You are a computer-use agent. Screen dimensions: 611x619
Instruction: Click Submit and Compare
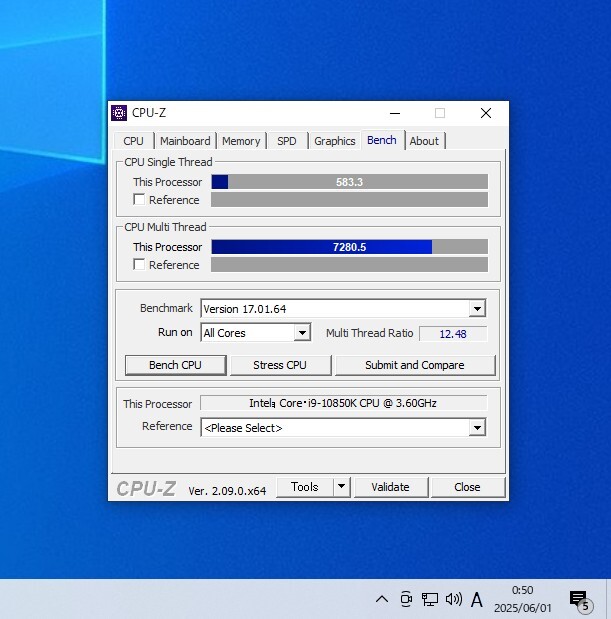tap(415, 365)
